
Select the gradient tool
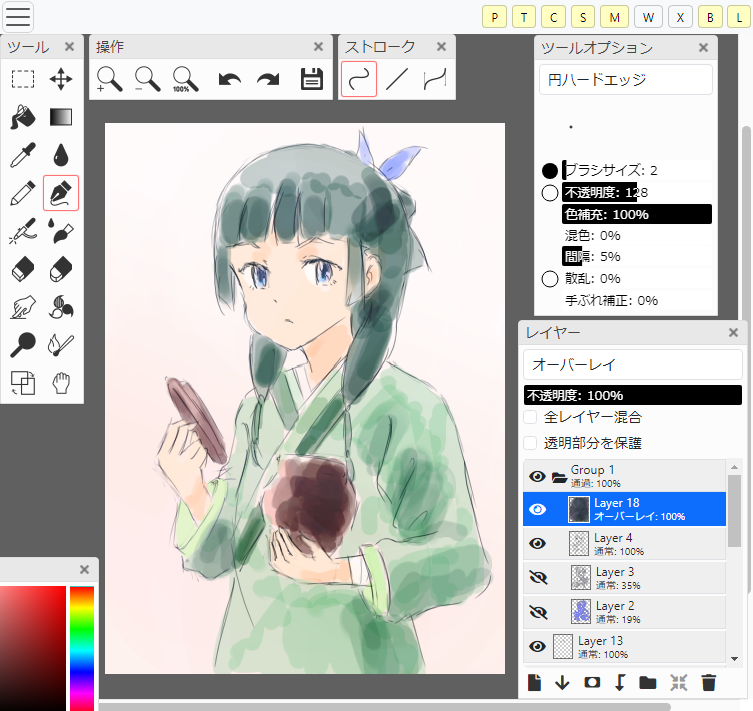point(61,117)
